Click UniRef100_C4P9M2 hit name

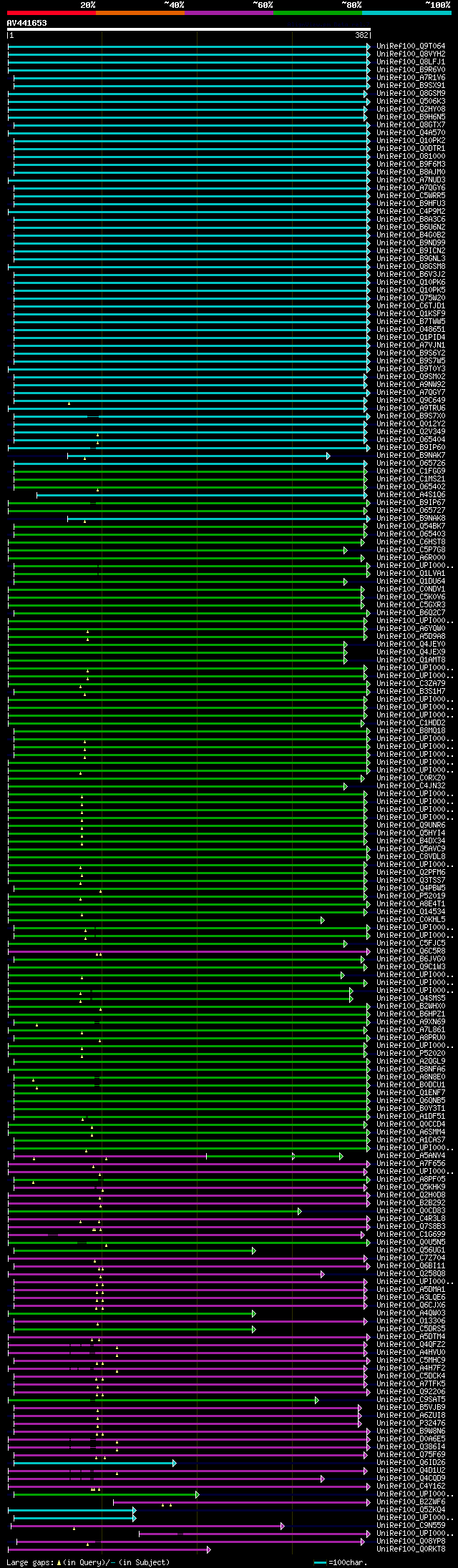click(x=411, y=212)
